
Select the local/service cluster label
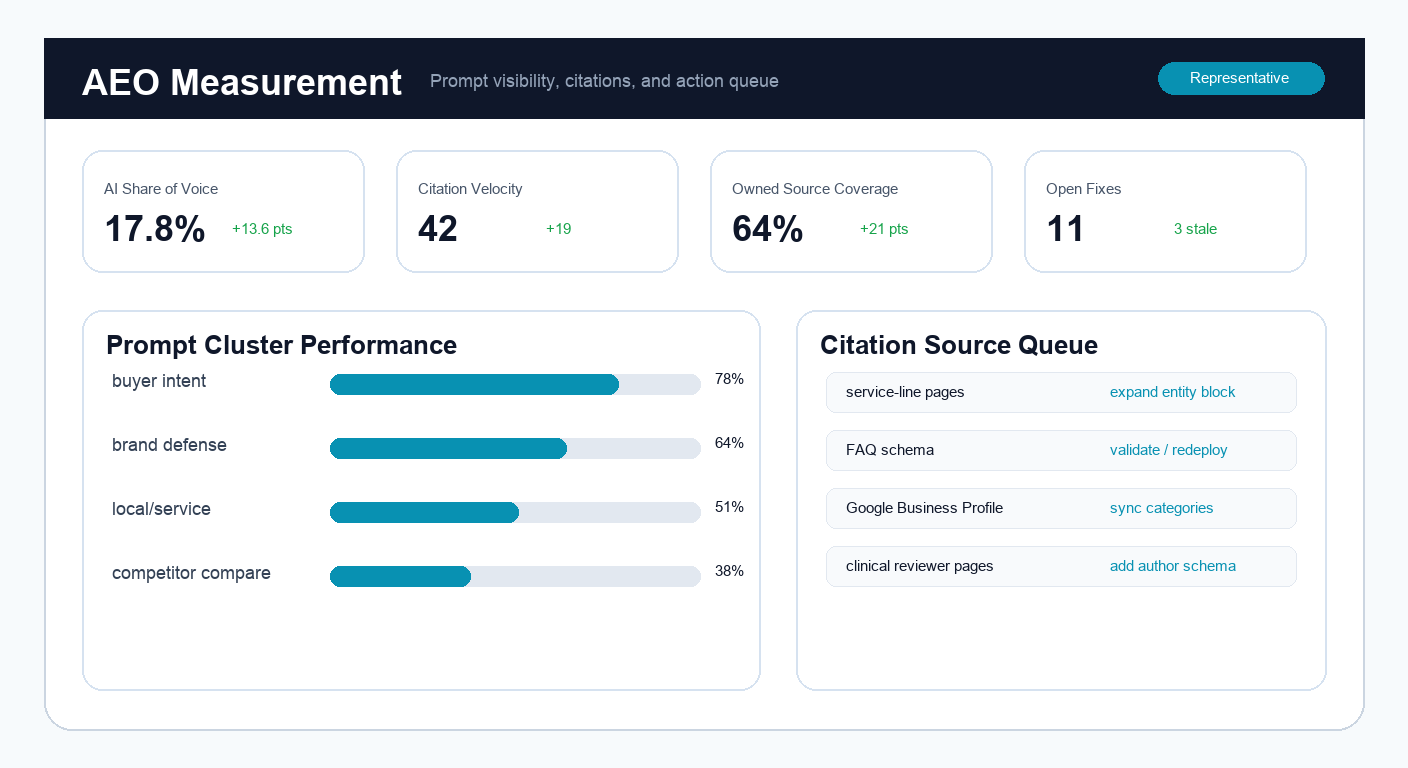(161, 509)
